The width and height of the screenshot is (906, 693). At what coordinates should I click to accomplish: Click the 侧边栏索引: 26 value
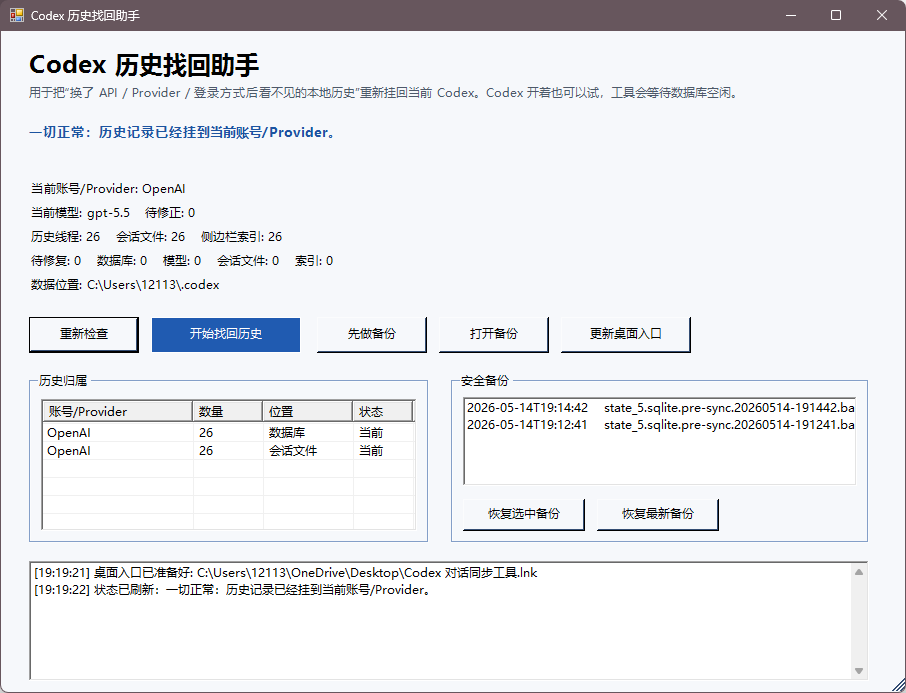[242, 237]
